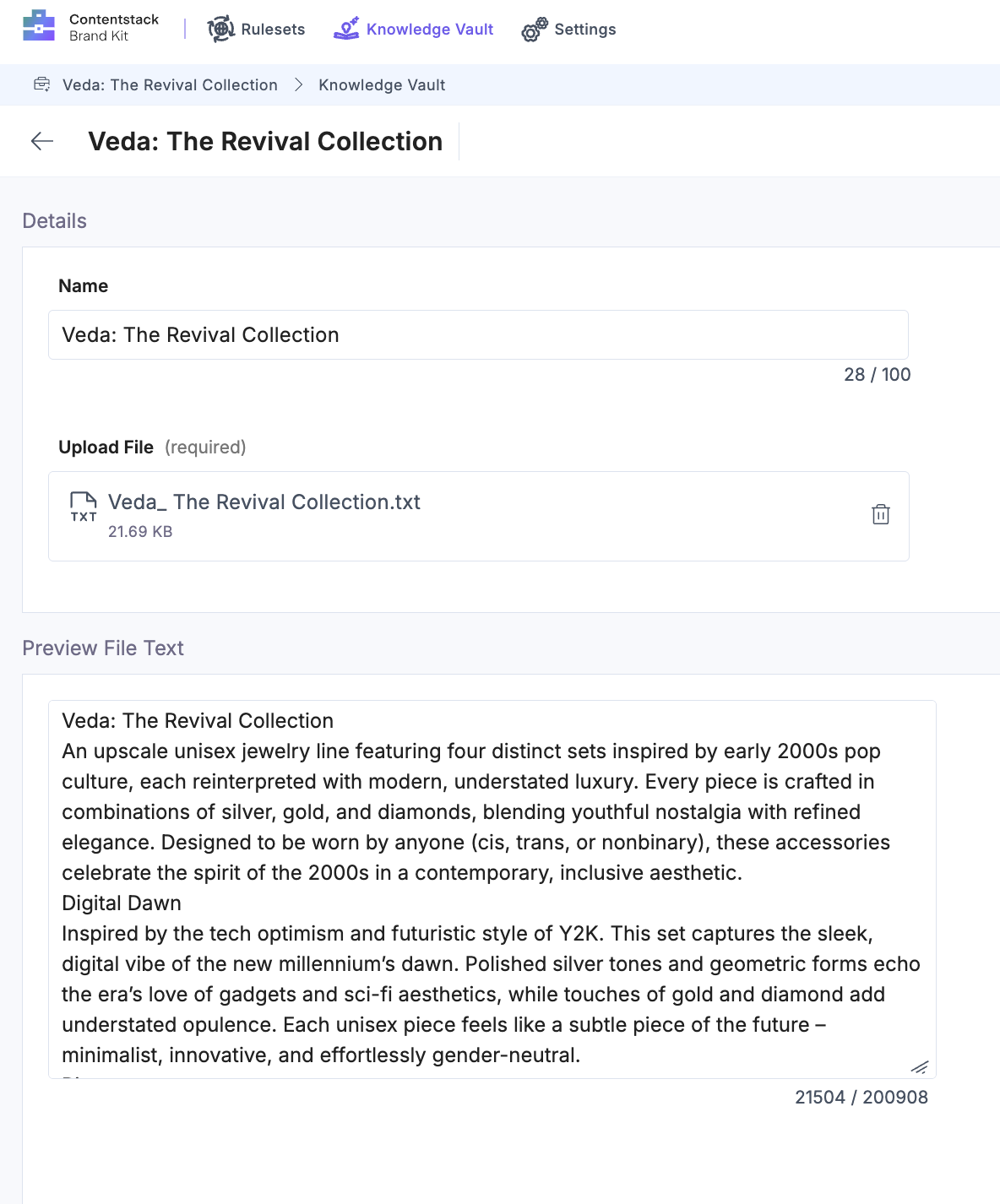Click the TXT file type icon
Screen dimensions: 1000x1204
click(84, 508)
